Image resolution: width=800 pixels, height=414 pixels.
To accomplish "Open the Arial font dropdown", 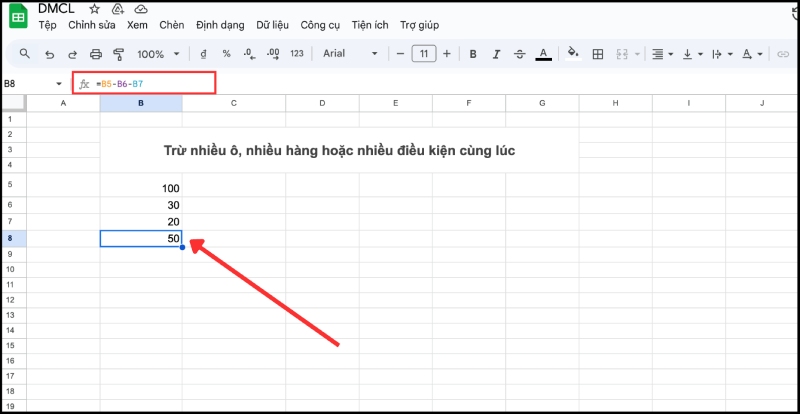I will 350,54.
